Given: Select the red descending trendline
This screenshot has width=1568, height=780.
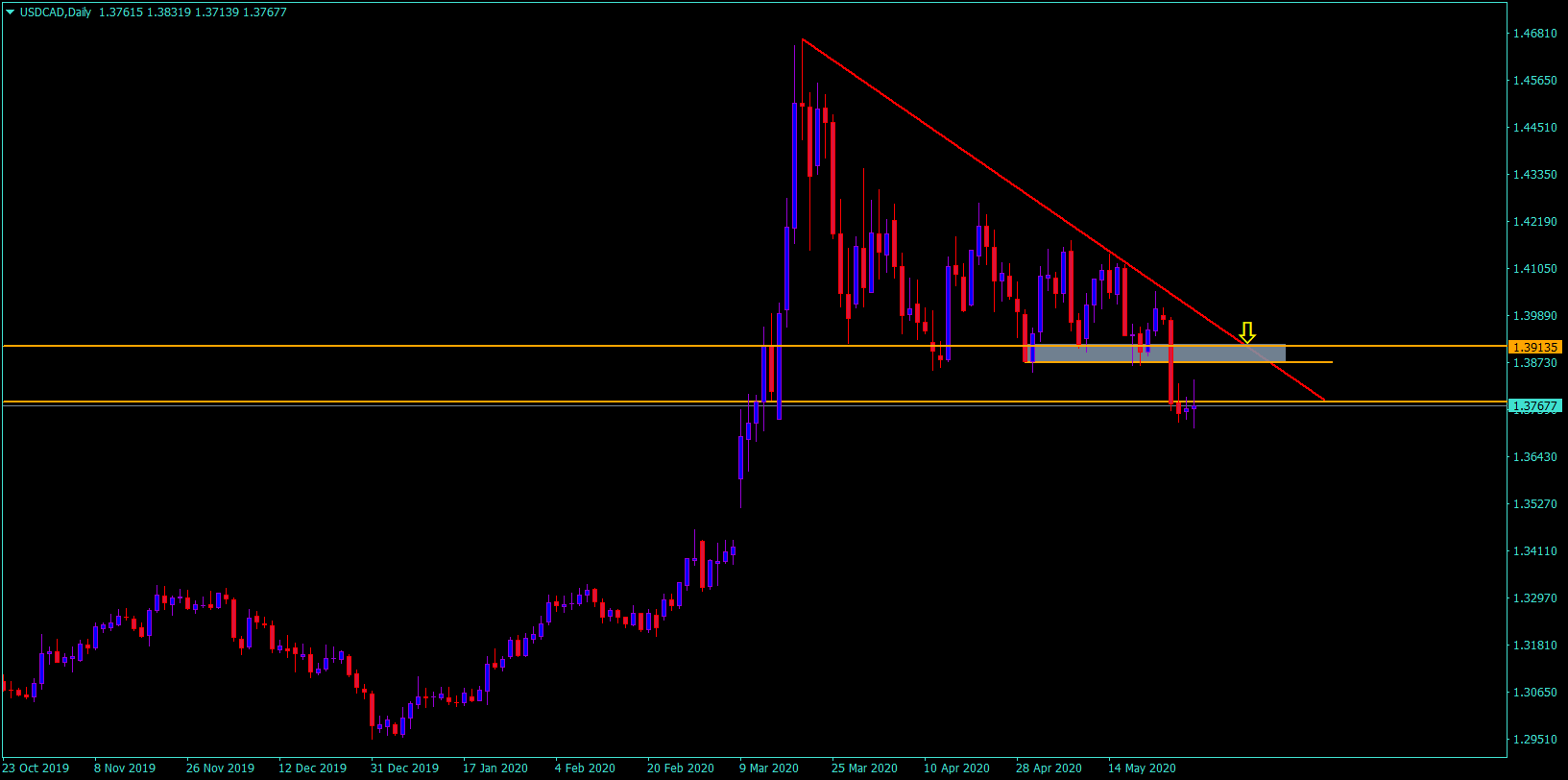Looking at the screenshot, I should pyautogui.click(x=1063, y=220).
